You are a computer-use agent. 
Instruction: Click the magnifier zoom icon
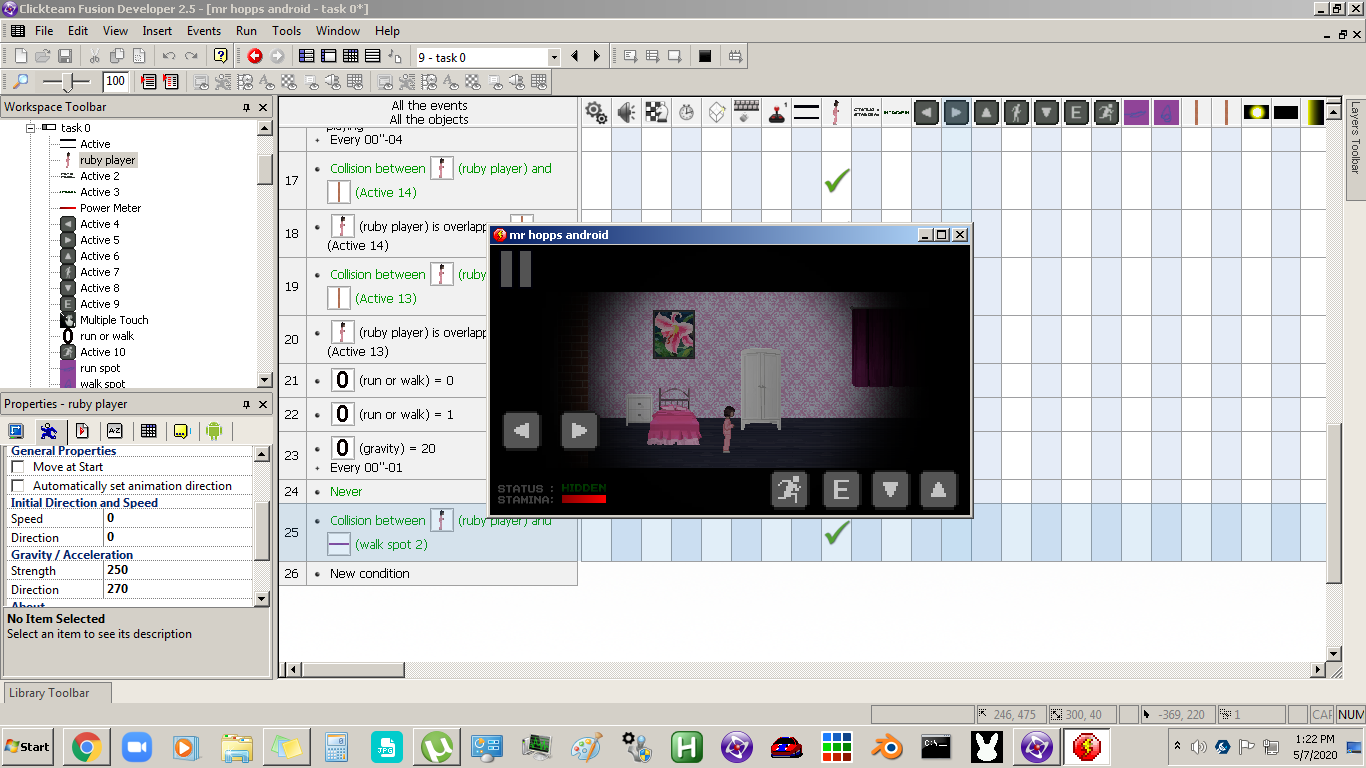pos(21,82)
